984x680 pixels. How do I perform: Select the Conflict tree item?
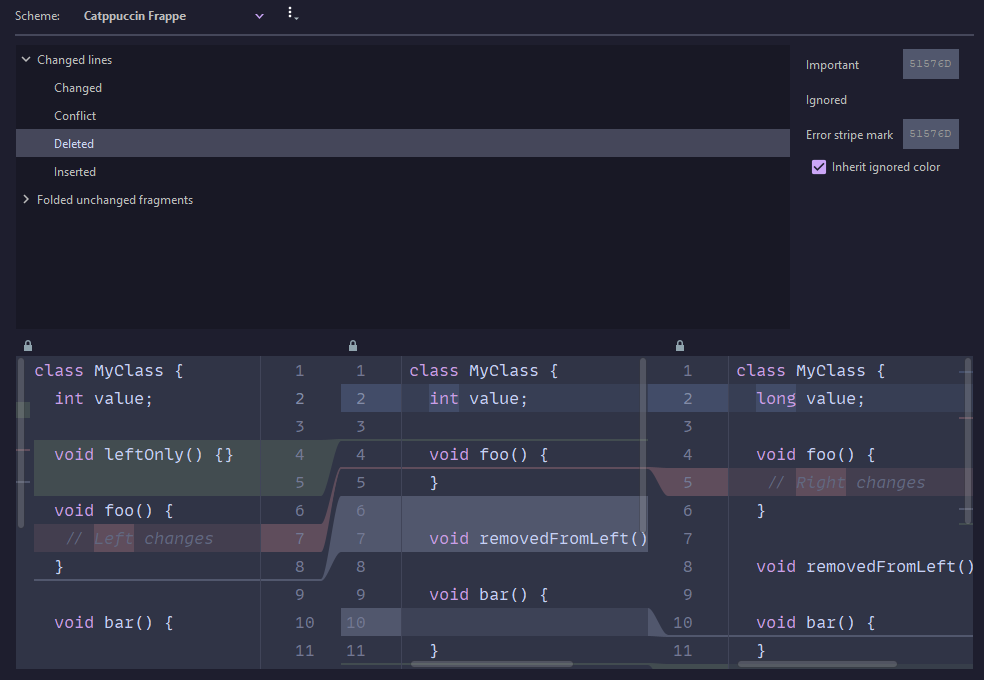coord(76,115)
